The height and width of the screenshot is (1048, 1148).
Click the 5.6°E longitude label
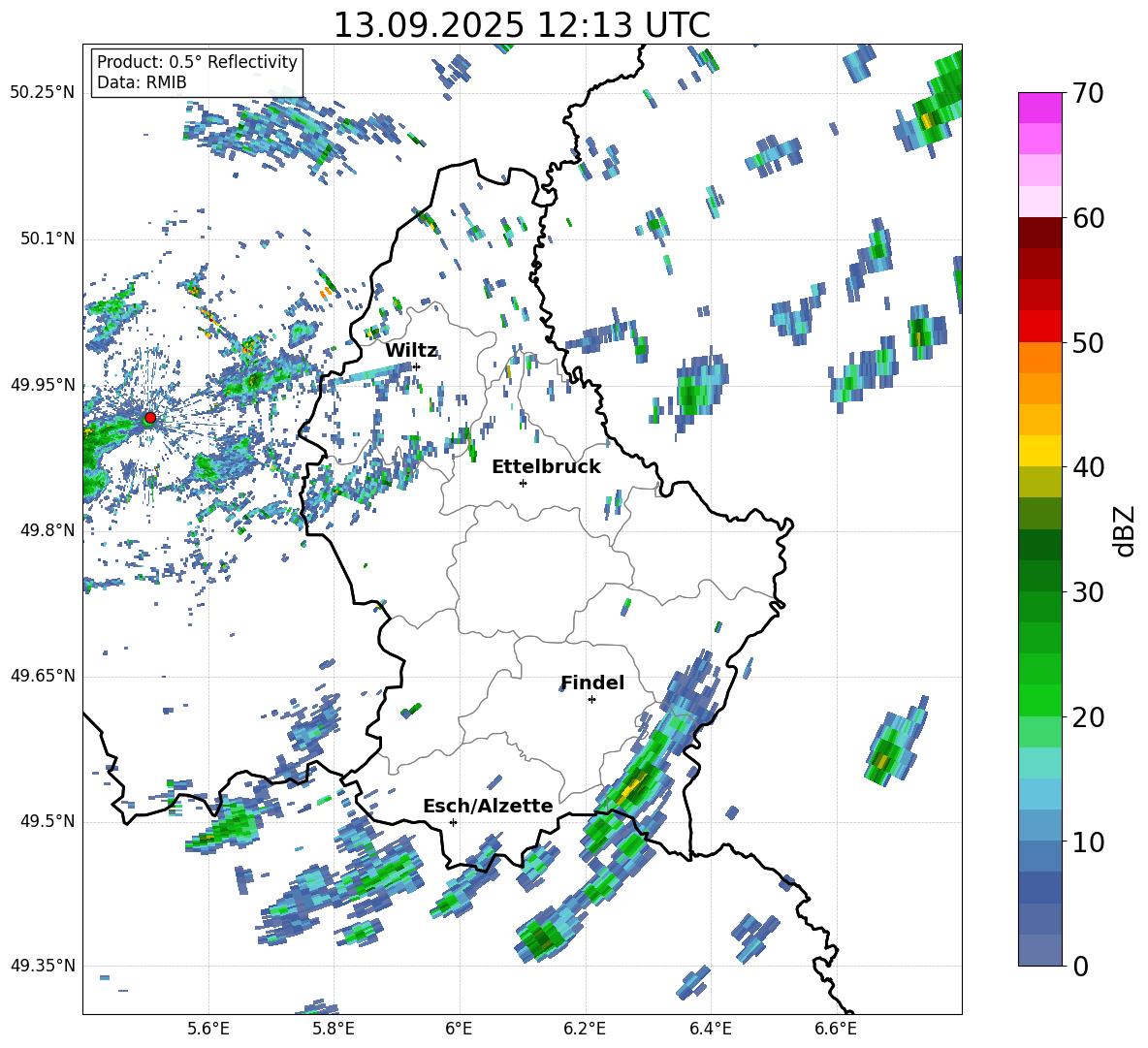click(x=207, y=1029)
